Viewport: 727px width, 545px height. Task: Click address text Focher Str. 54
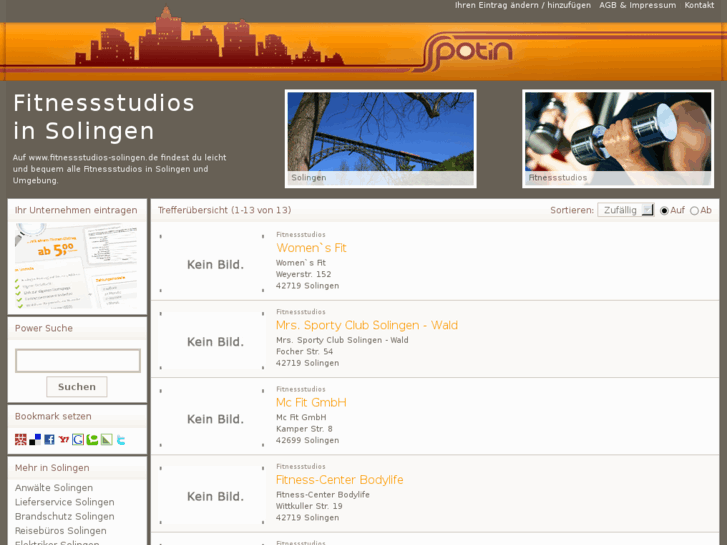tap(305, 352)
